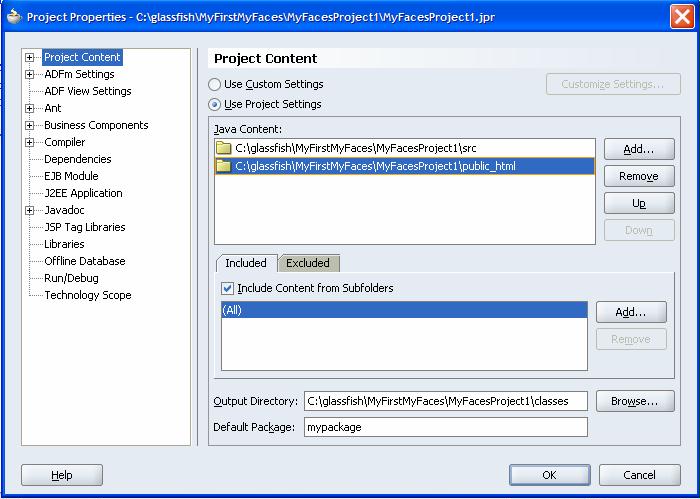Toggle Include Content from Subfolders checkbox
Viewport: 700px width, 499px height.
pos(228,288)
